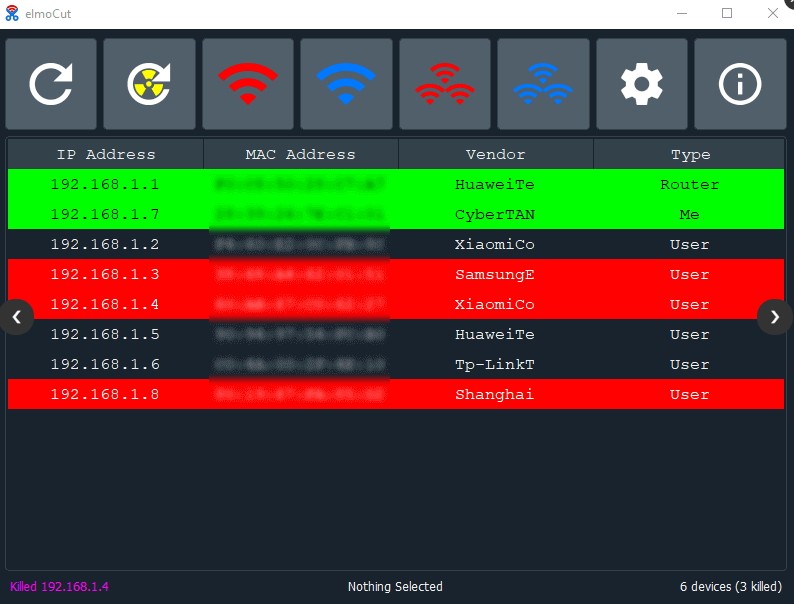
Task: Click the white refresh scan icon
Action: pyautogui.click(x=51, y=84)
